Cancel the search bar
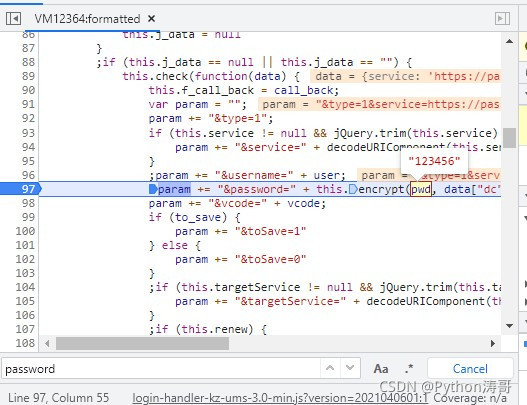Screen dimensions: 527x405 pyautogui.click(x=470, y=369)
